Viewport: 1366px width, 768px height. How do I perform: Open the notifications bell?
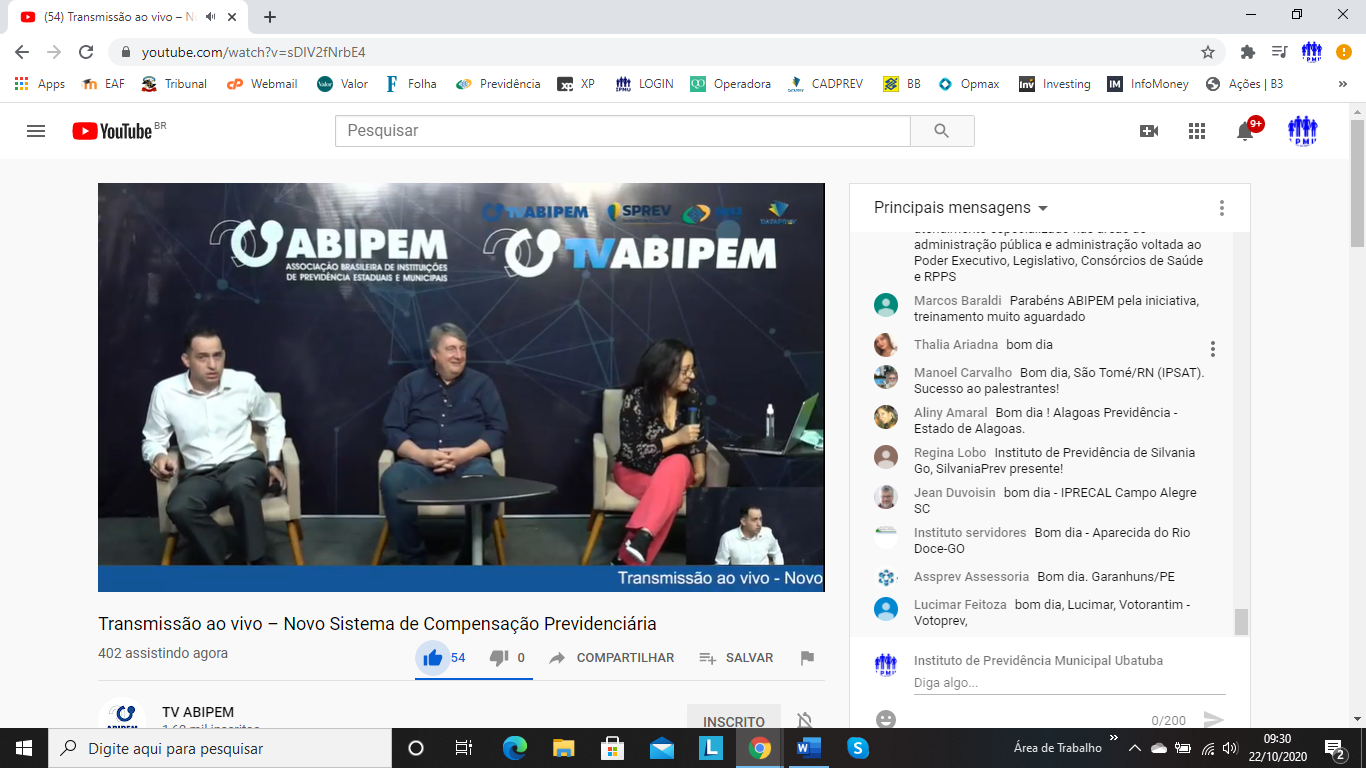click(1245, 131)
